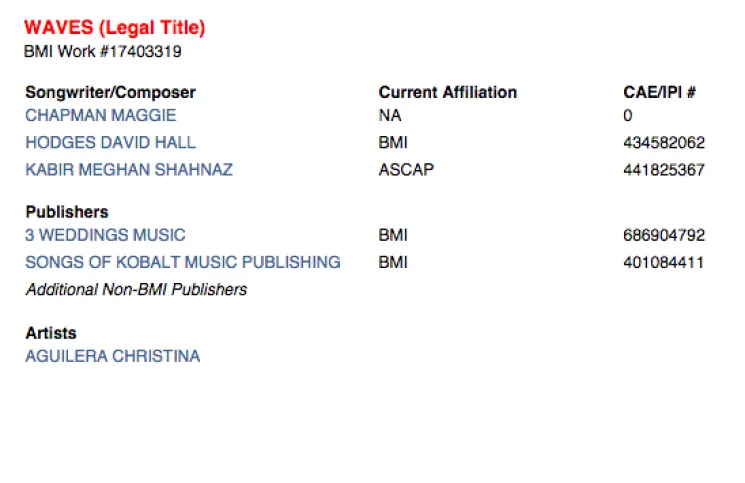
Task: Click the KABIR MEGHAN SHAHNAZ link
Action: (x=129, y=170)
